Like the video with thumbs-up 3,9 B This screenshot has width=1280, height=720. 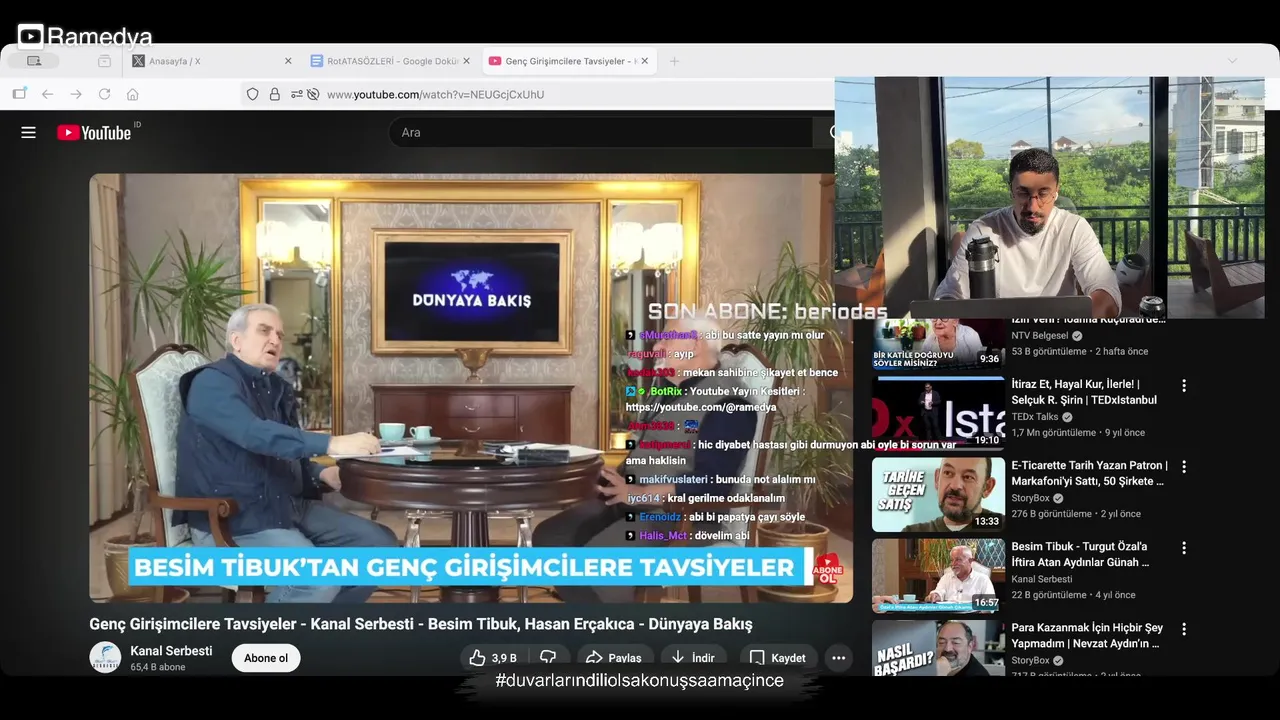click(x=493, y=658)
